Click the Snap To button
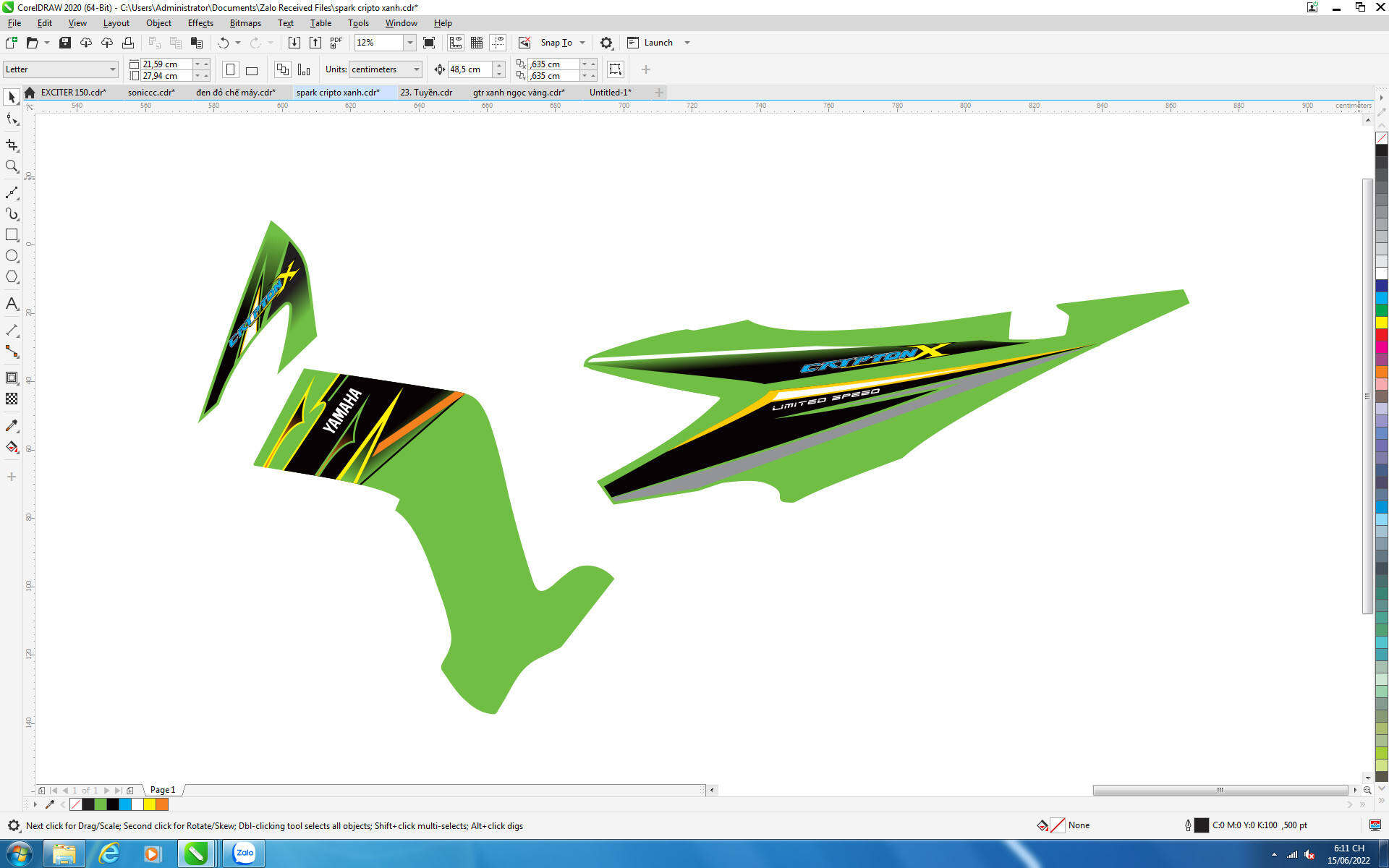 556,43
